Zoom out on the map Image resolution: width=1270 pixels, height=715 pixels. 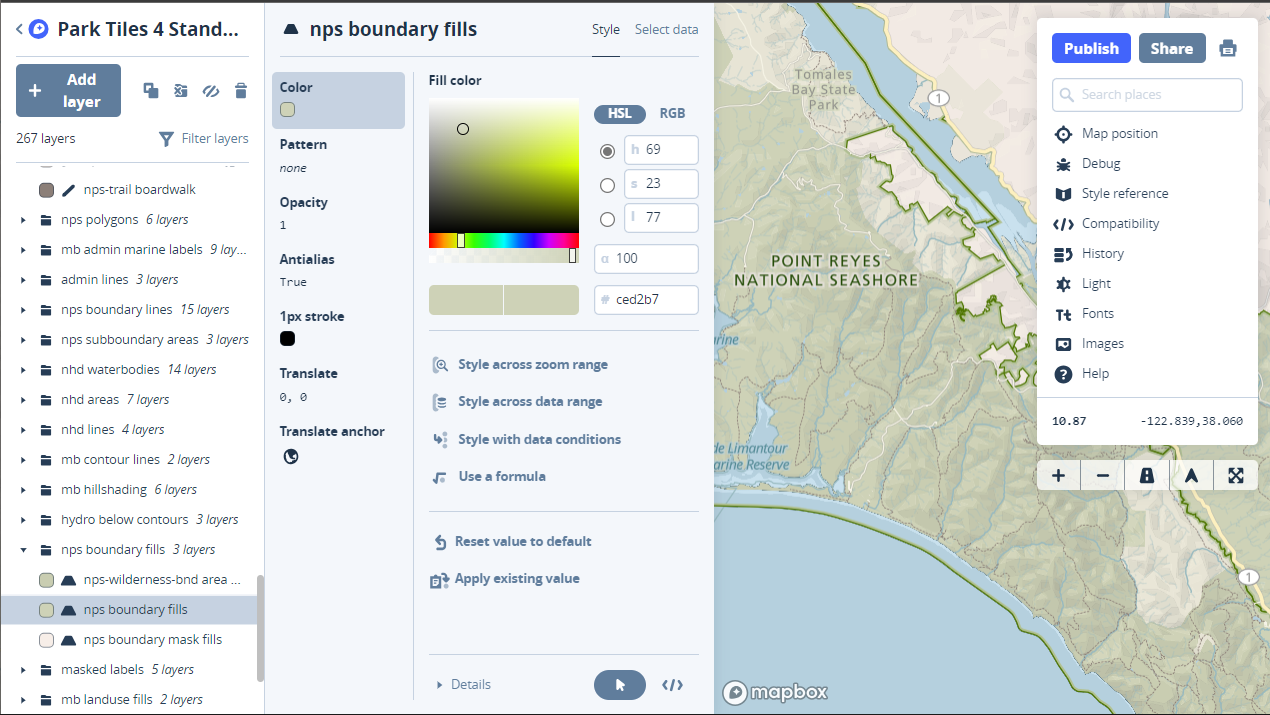1103,476
